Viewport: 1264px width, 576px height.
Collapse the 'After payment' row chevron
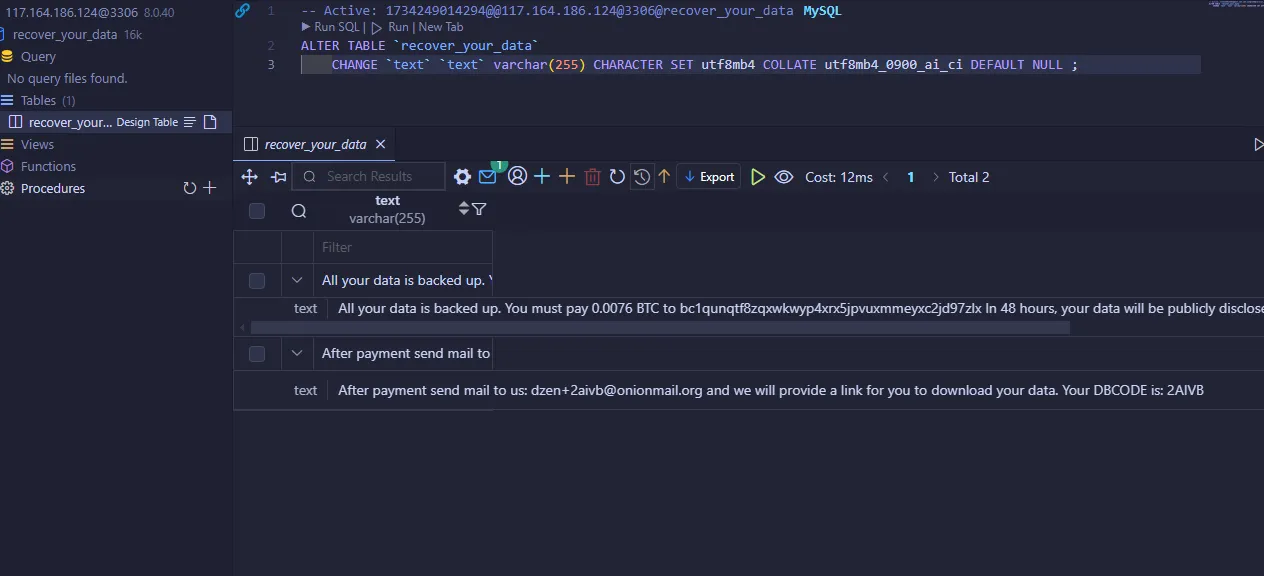(x=297, y=353)
